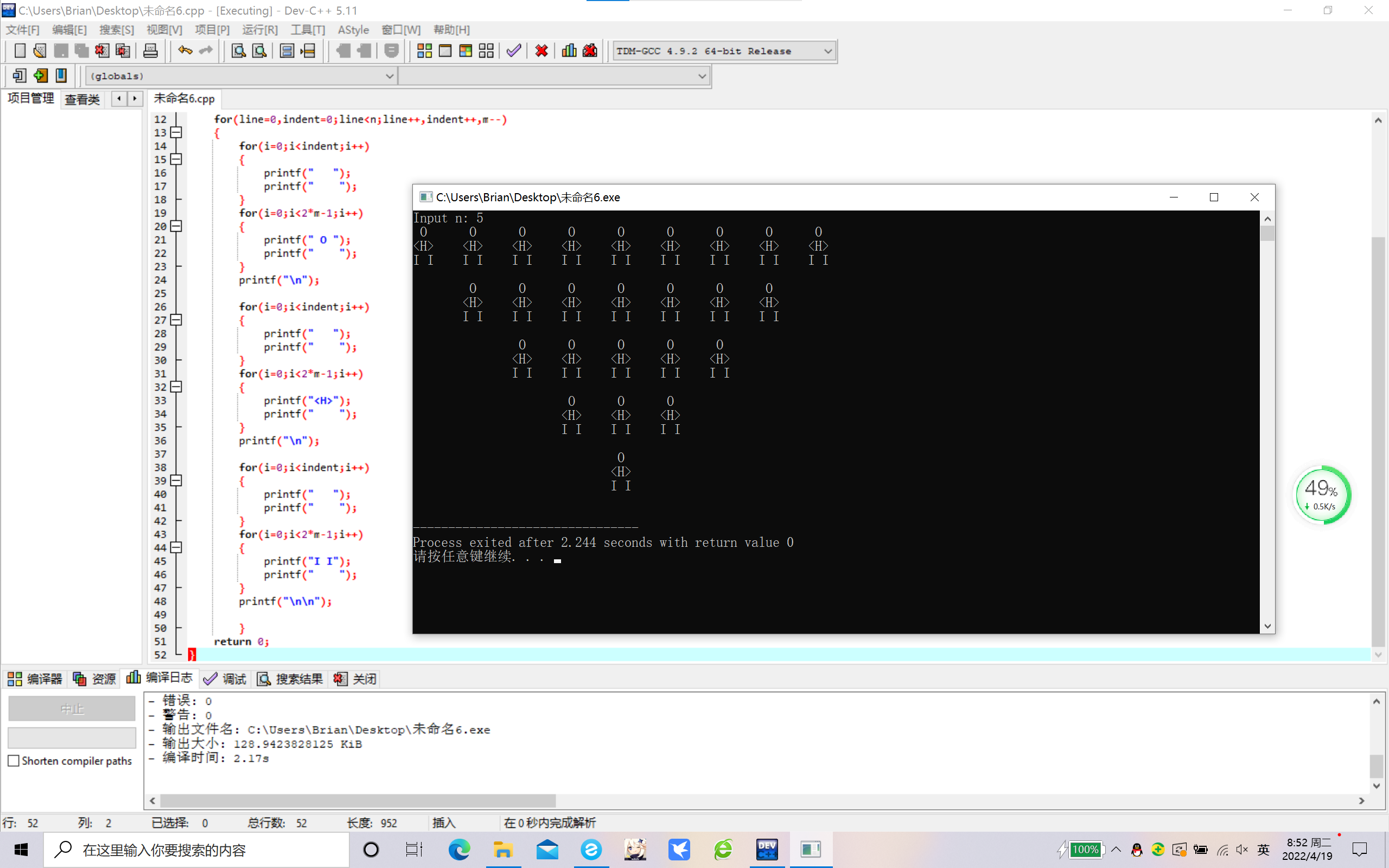
Task: Click the Print toolbar icon
Action: (150, 51)
